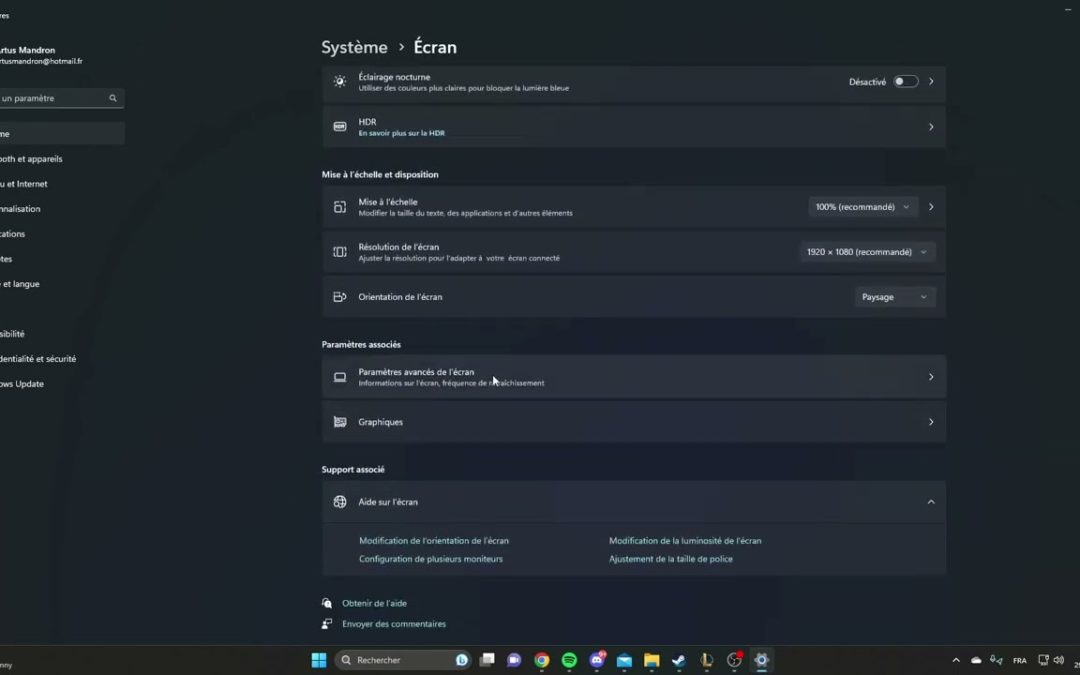
Task: Open the HDR settings page chevron
Action: 931,127
